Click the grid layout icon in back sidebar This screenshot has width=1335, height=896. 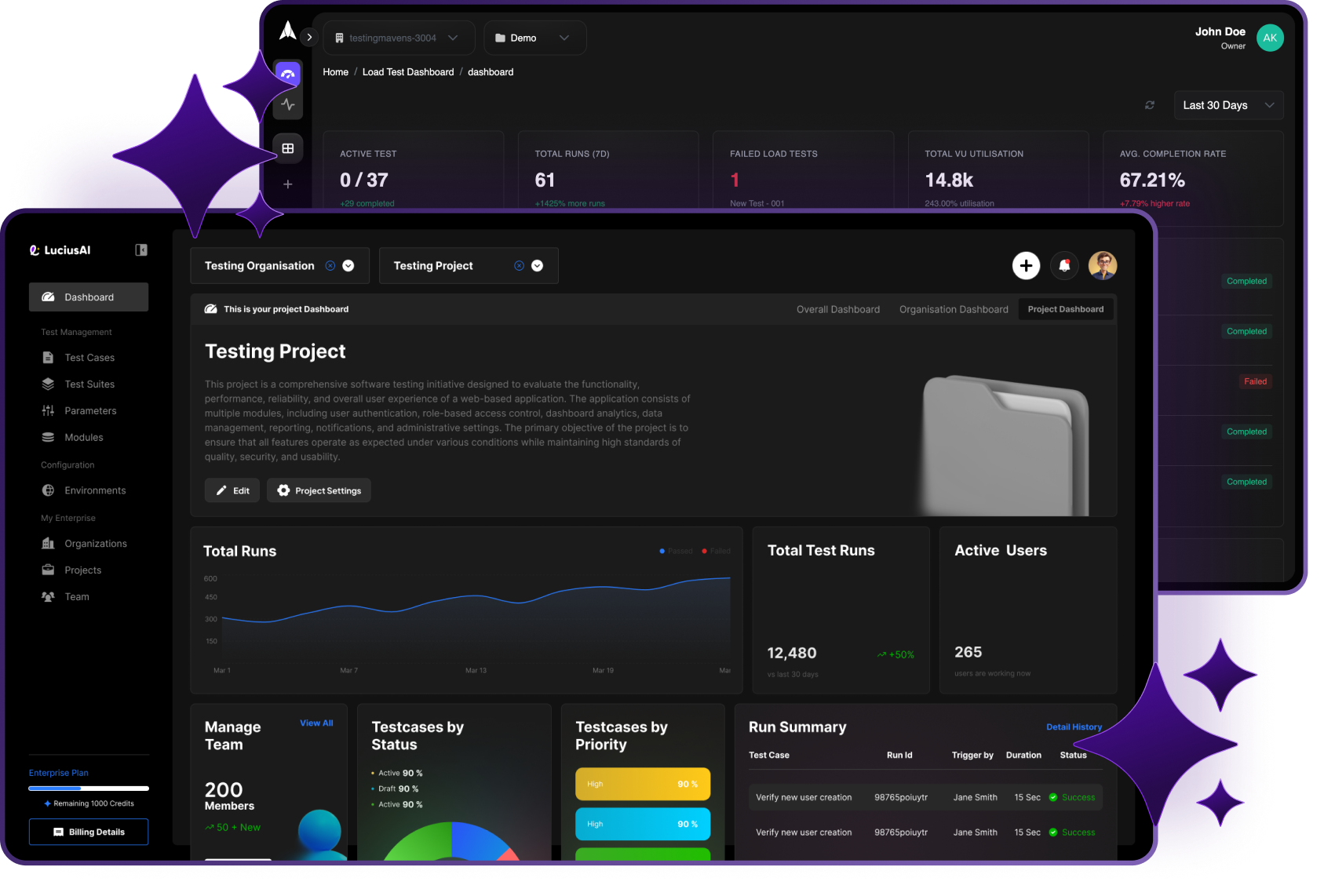click(288, 148)
